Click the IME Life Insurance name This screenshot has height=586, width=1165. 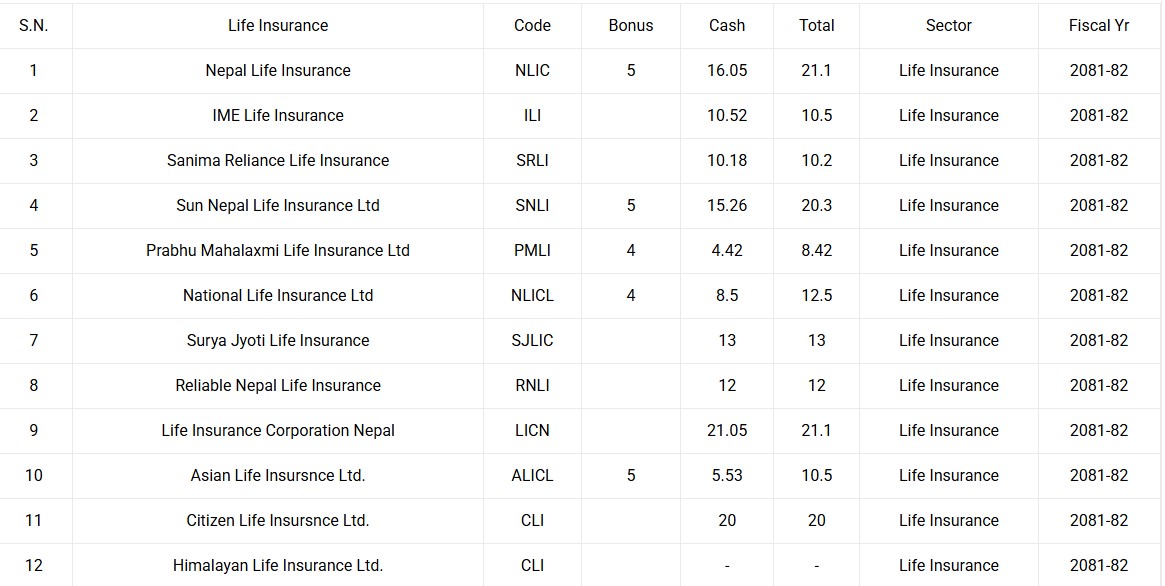(278, 115)
